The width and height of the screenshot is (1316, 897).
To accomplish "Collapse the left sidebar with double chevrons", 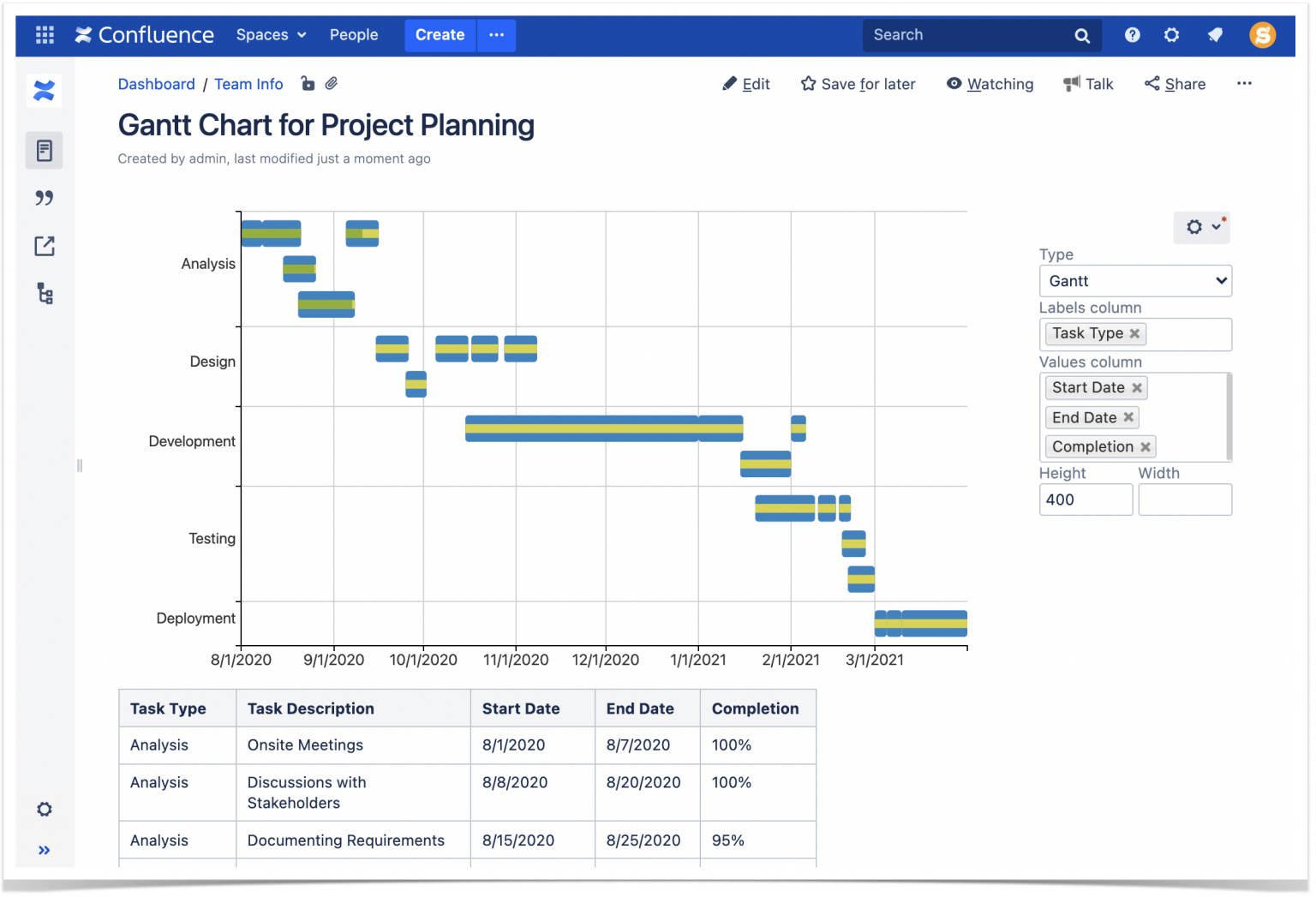I will coord(44,850).
